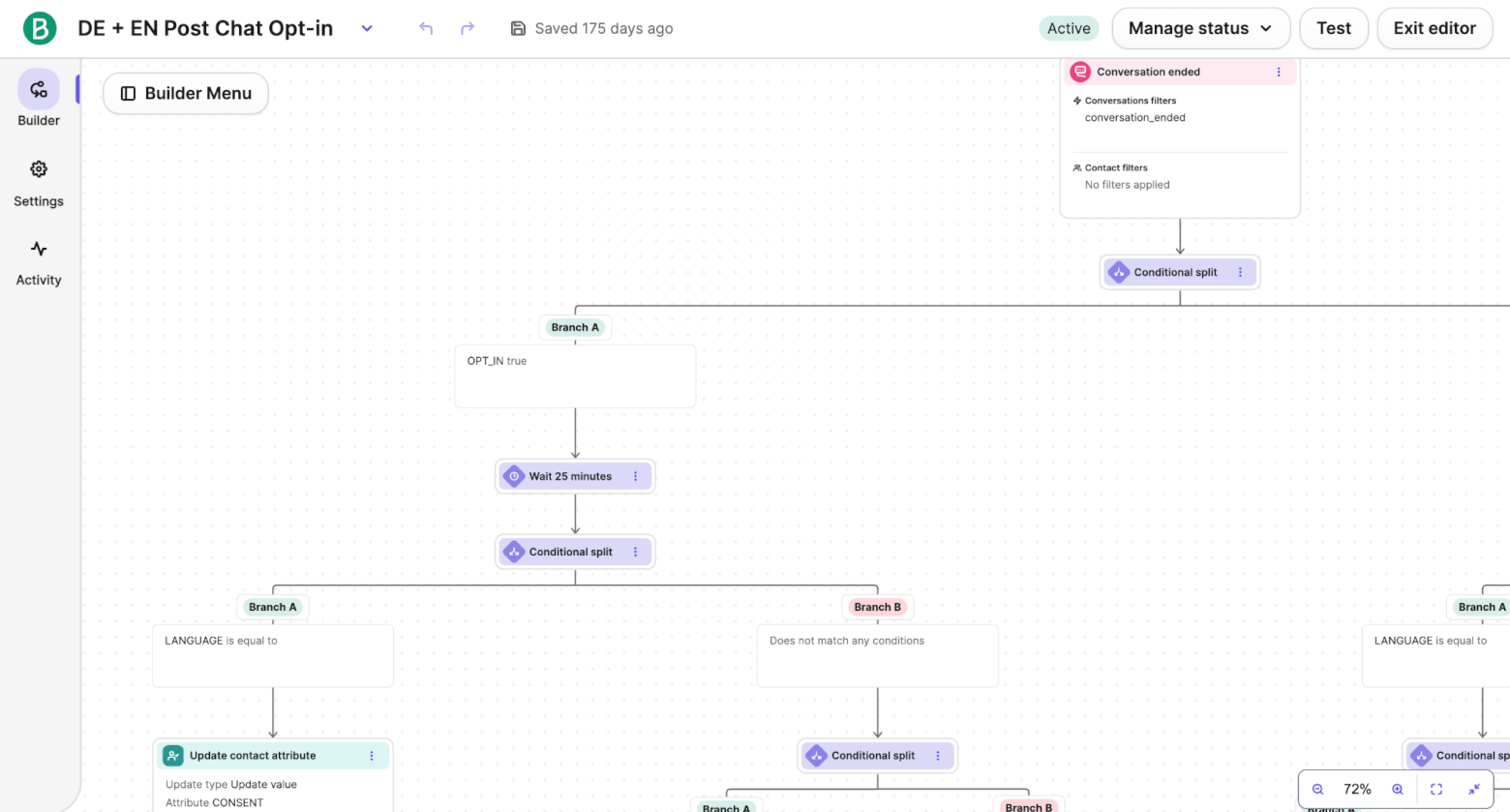Click the Conversations filters heading
The width and height of the screenshot is (1510, 812).
click(1131, 101)
